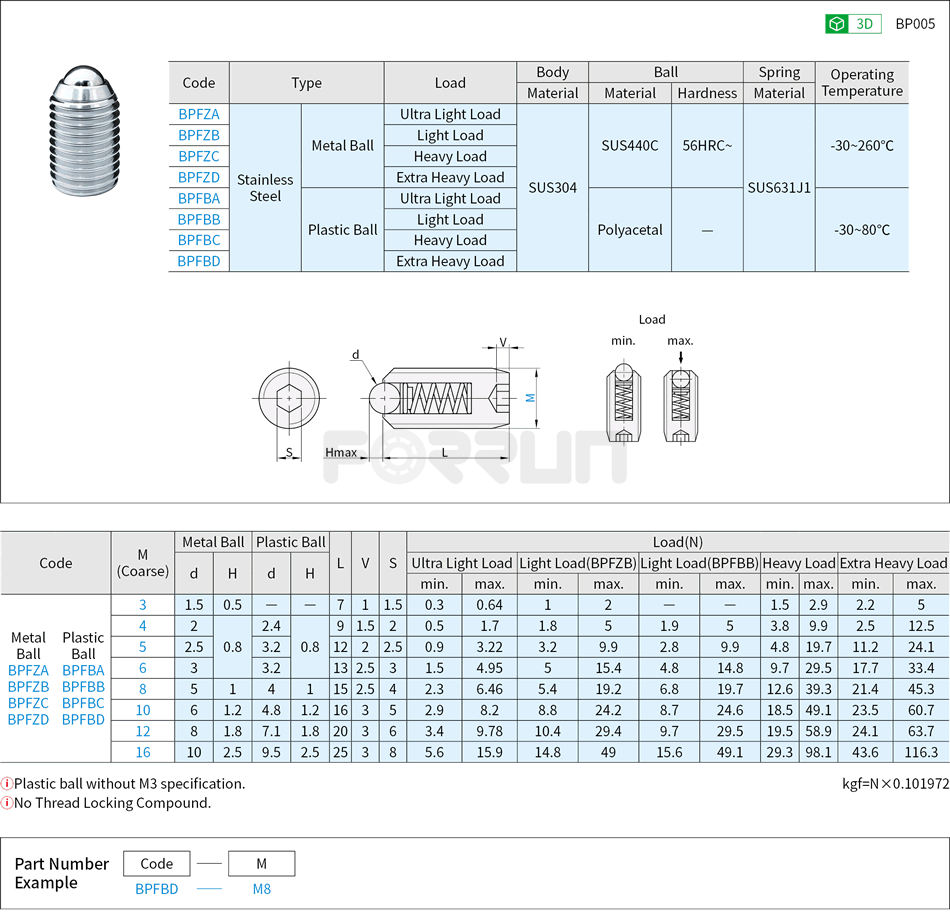Click the info icon beside No Thread Locking Compound

[x=7, y=803]
